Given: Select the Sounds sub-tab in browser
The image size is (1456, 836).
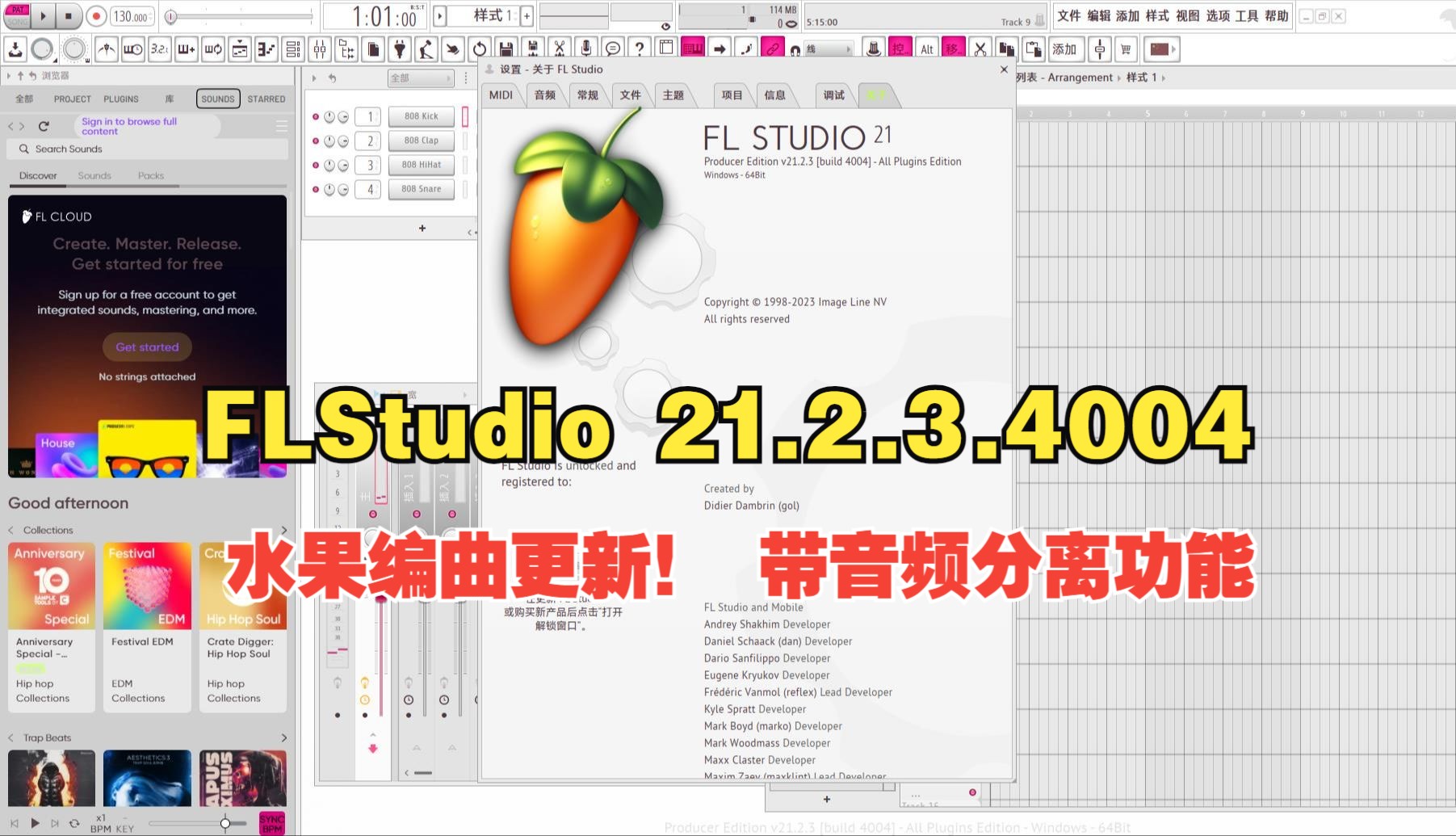Looking at the screenshot, I should pos(94,175).
